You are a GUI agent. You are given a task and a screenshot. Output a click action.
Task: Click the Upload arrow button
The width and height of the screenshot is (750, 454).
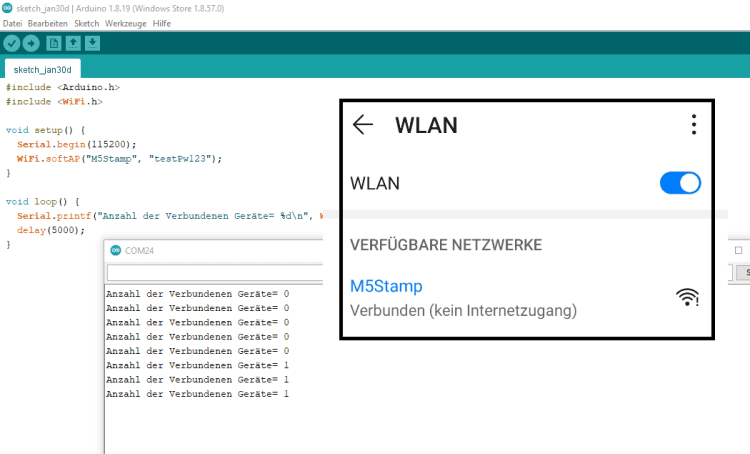(31, 43)
